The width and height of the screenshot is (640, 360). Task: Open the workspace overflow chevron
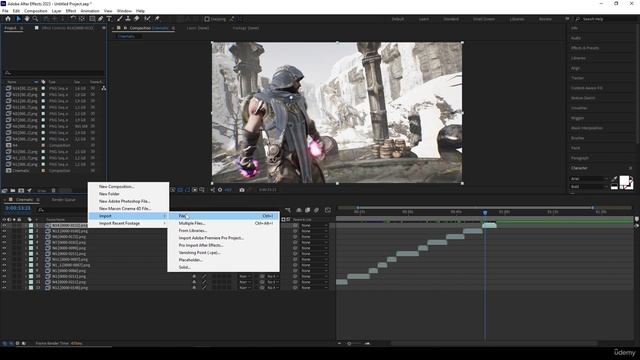[567, 19]
